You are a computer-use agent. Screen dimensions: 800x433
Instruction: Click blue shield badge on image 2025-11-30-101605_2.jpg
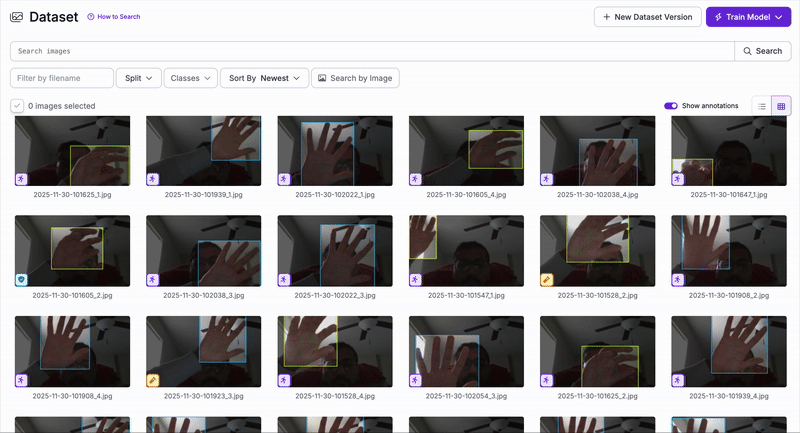pos(21,279)
